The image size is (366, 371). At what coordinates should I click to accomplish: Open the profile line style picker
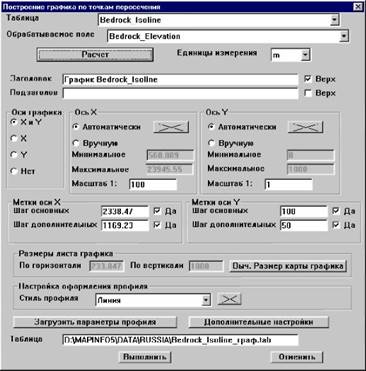pos(229,299)
